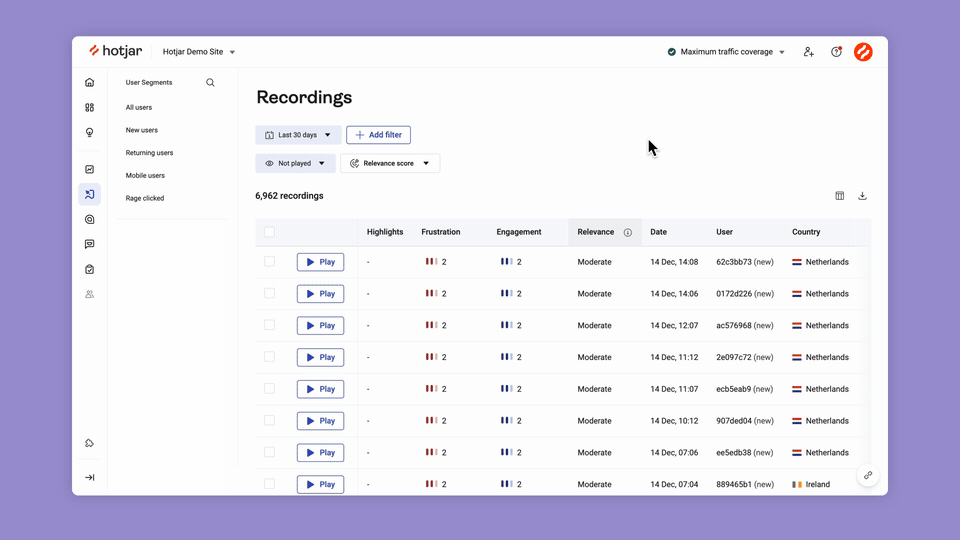Screen dimensions: 960x540
Task: Click the Relevance column info icon
Action: (628, 232)
